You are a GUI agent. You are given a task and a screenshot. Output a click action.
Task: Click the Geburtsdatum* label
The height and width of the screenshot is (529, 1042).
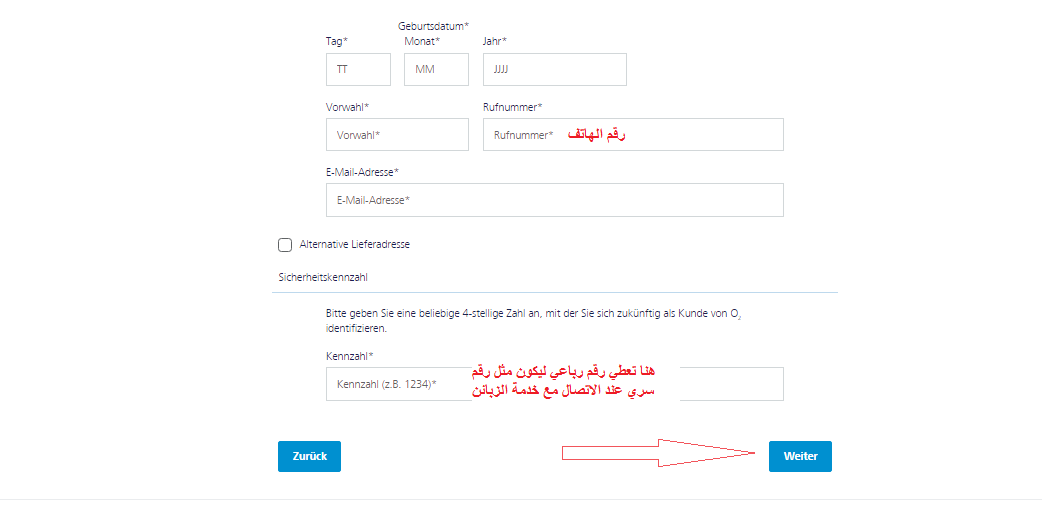pyautogui.click(x=433, y=27)
